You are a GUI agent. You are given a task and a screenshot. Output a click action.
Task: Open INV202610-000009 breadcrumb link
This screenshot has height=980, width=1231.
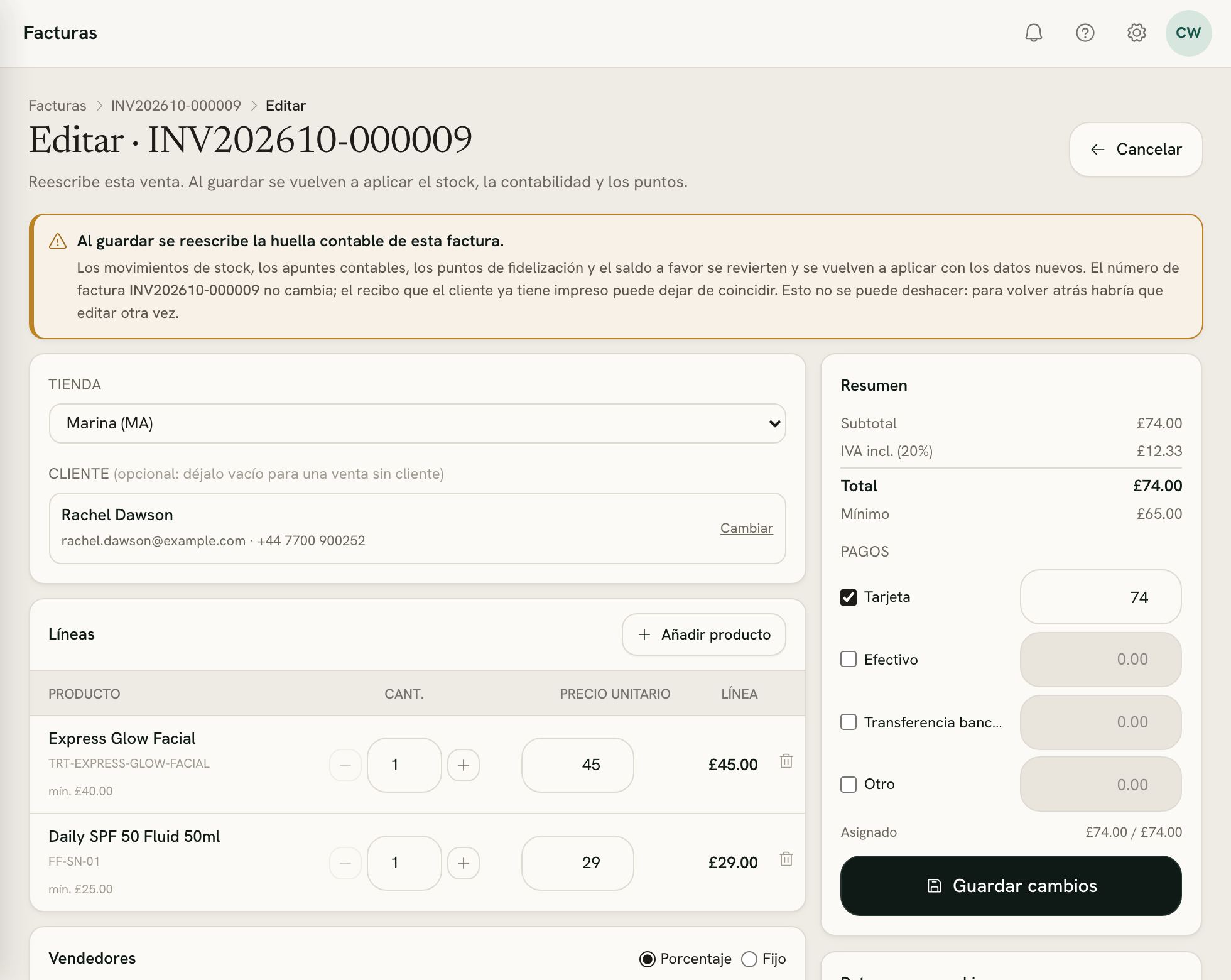(176, 106)
